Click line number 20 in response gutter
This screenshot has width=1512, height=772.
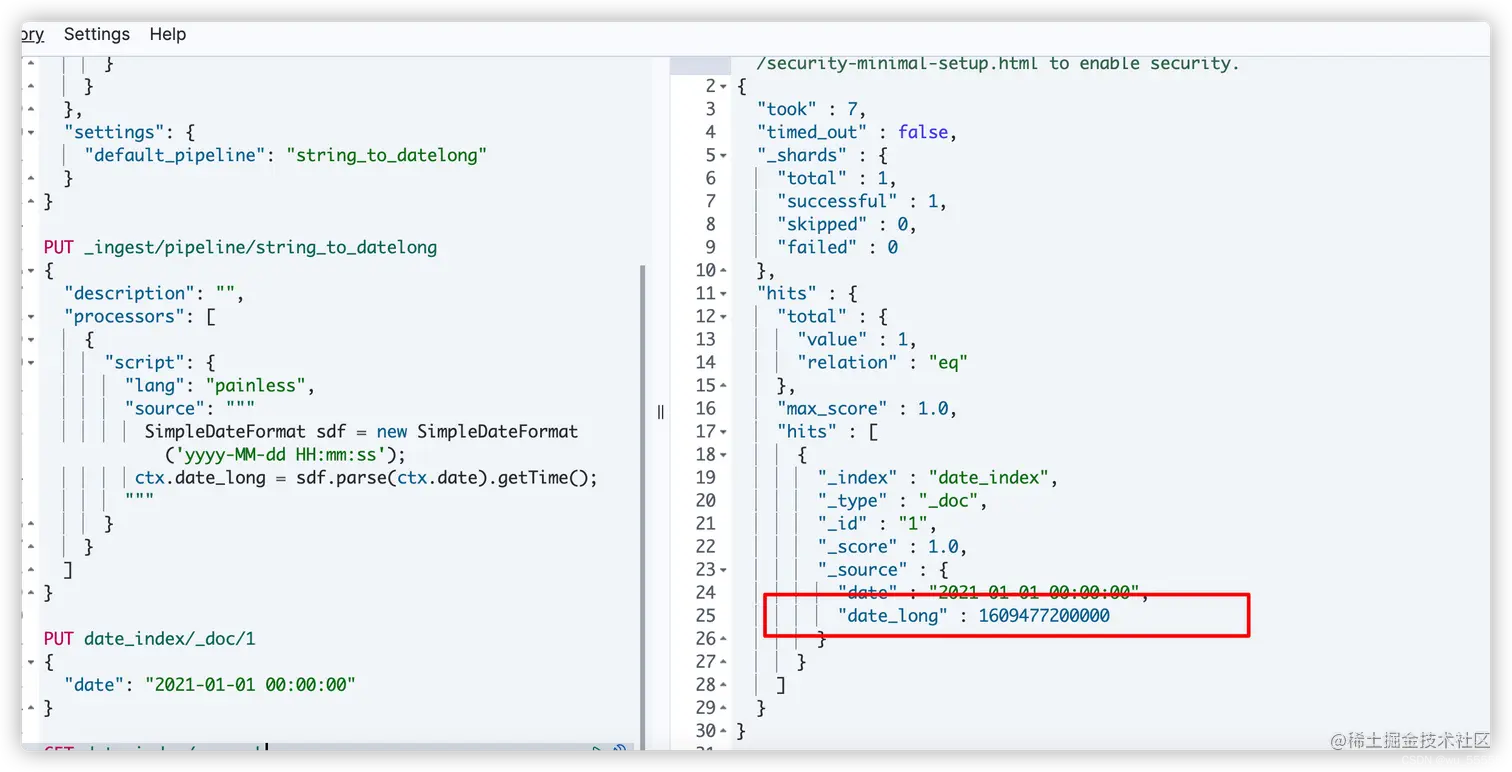(705, 500)
